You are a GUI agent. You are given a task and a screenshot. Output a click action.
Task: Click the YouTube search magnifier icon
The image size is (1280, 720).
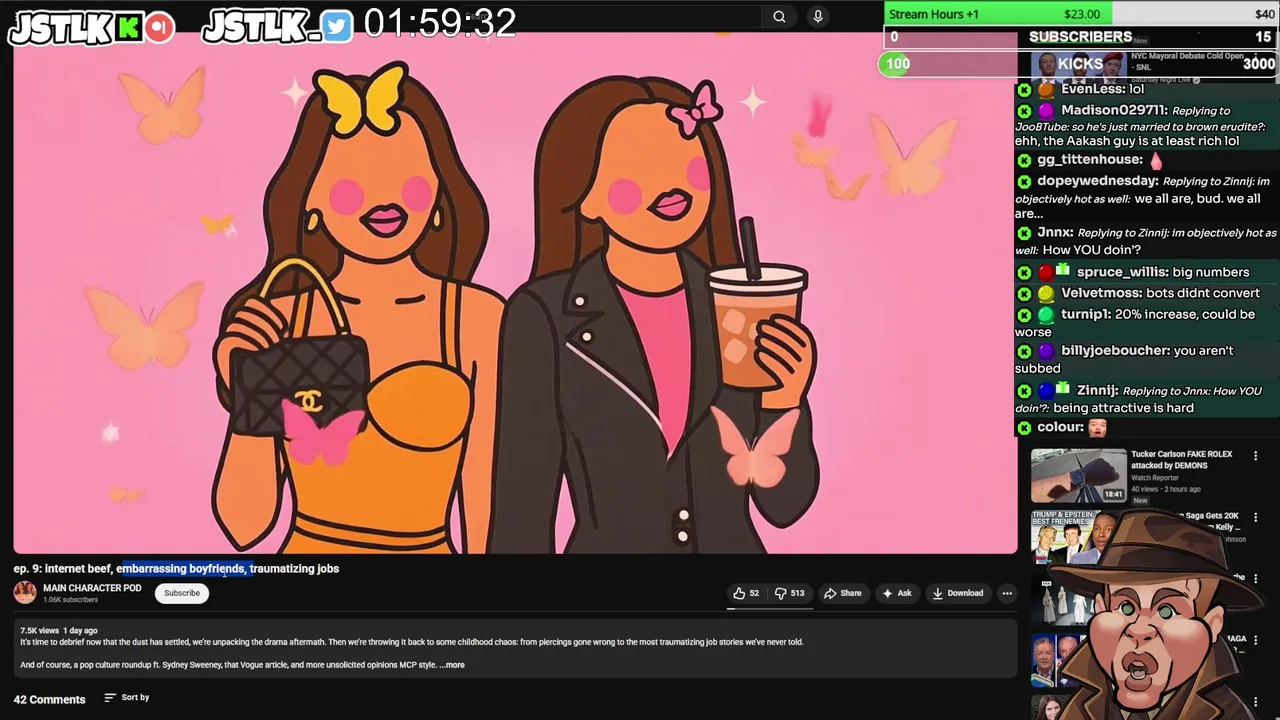[779, 16]
